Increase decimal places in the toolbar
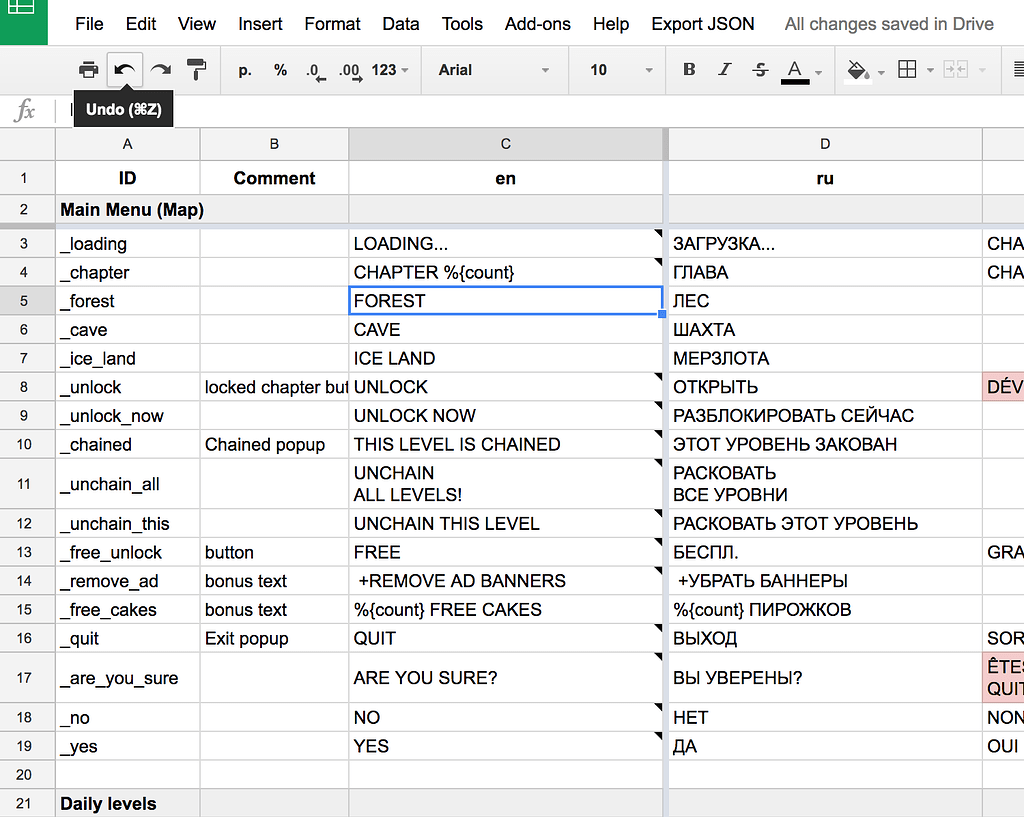This screenshot has width=1024, height=817. [349, 70]
